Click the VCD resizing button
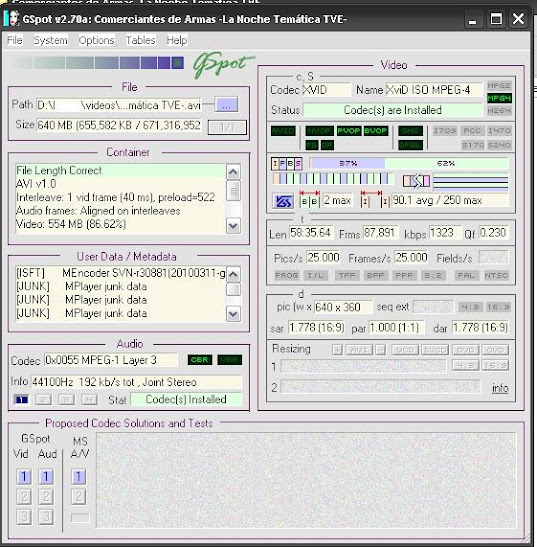Image resolution: width=537 pixels, height=547 pixels. tap(405, 350)
